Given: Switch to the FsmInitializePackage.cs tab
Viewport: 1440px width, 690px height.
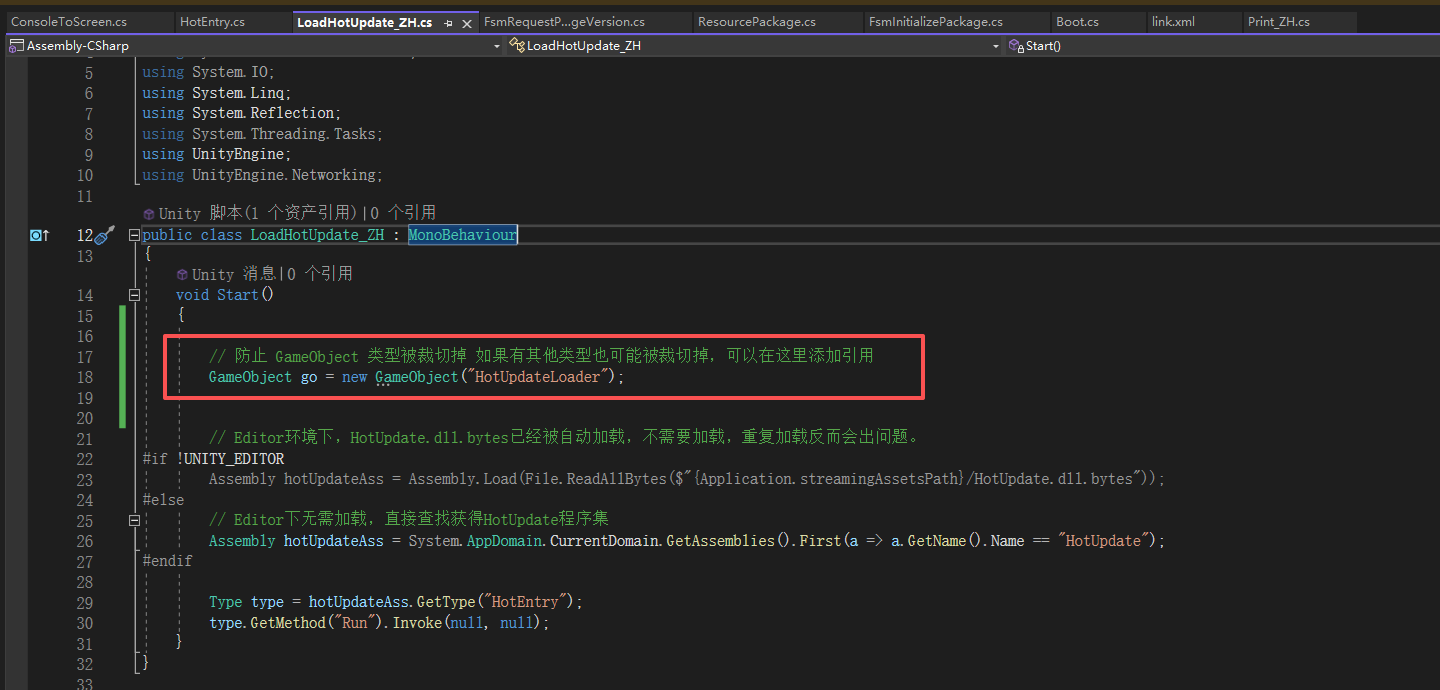Looking at the screenshot, I should click(x=936, y=21).
